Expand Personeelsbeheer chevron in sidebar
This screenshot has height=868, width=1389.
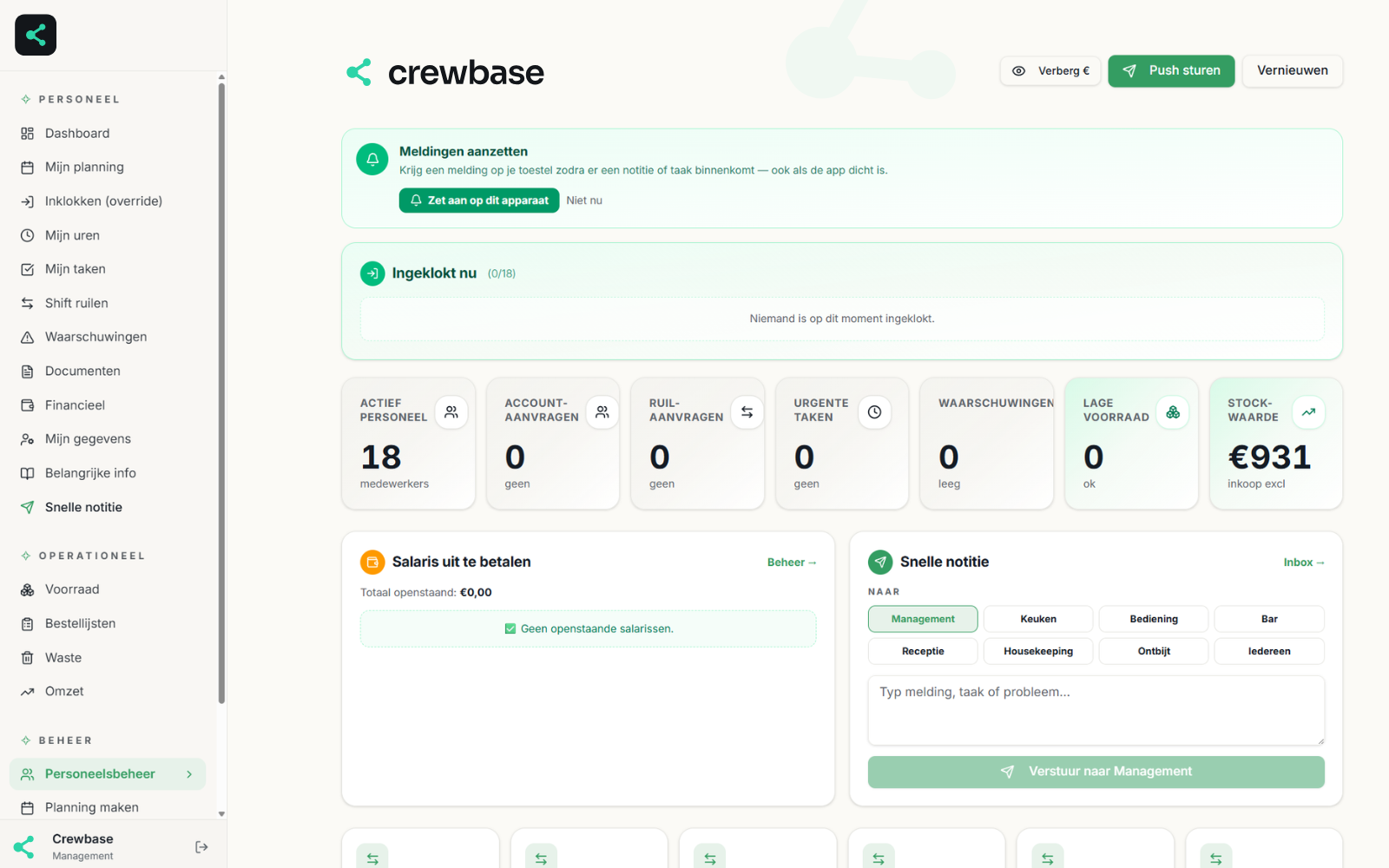(189, 774)
